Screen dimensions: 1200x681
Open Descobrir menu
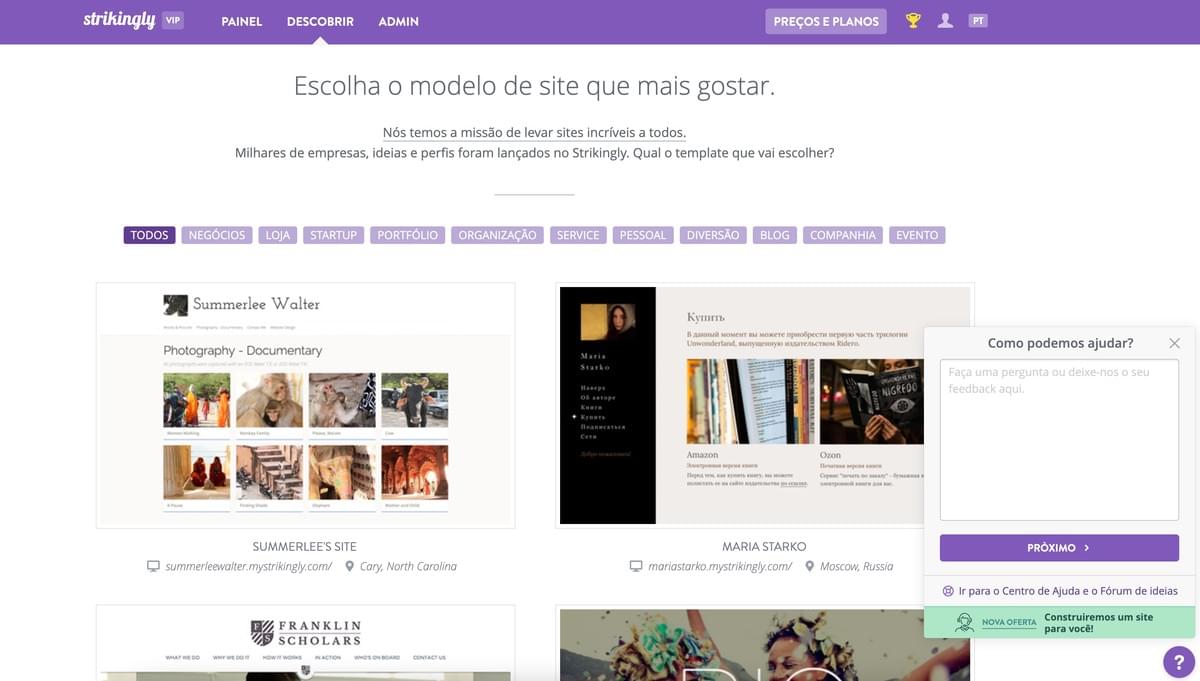(x=320, y=21)
